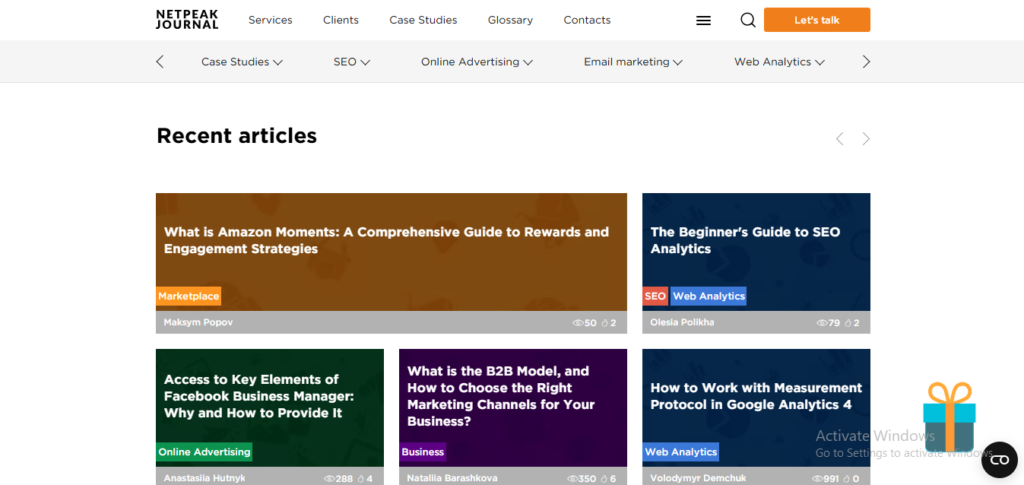The width and height of the screenshot is (1024, 485).
Task: Click the orange Marketplace tag
Action: pos(189,296)
